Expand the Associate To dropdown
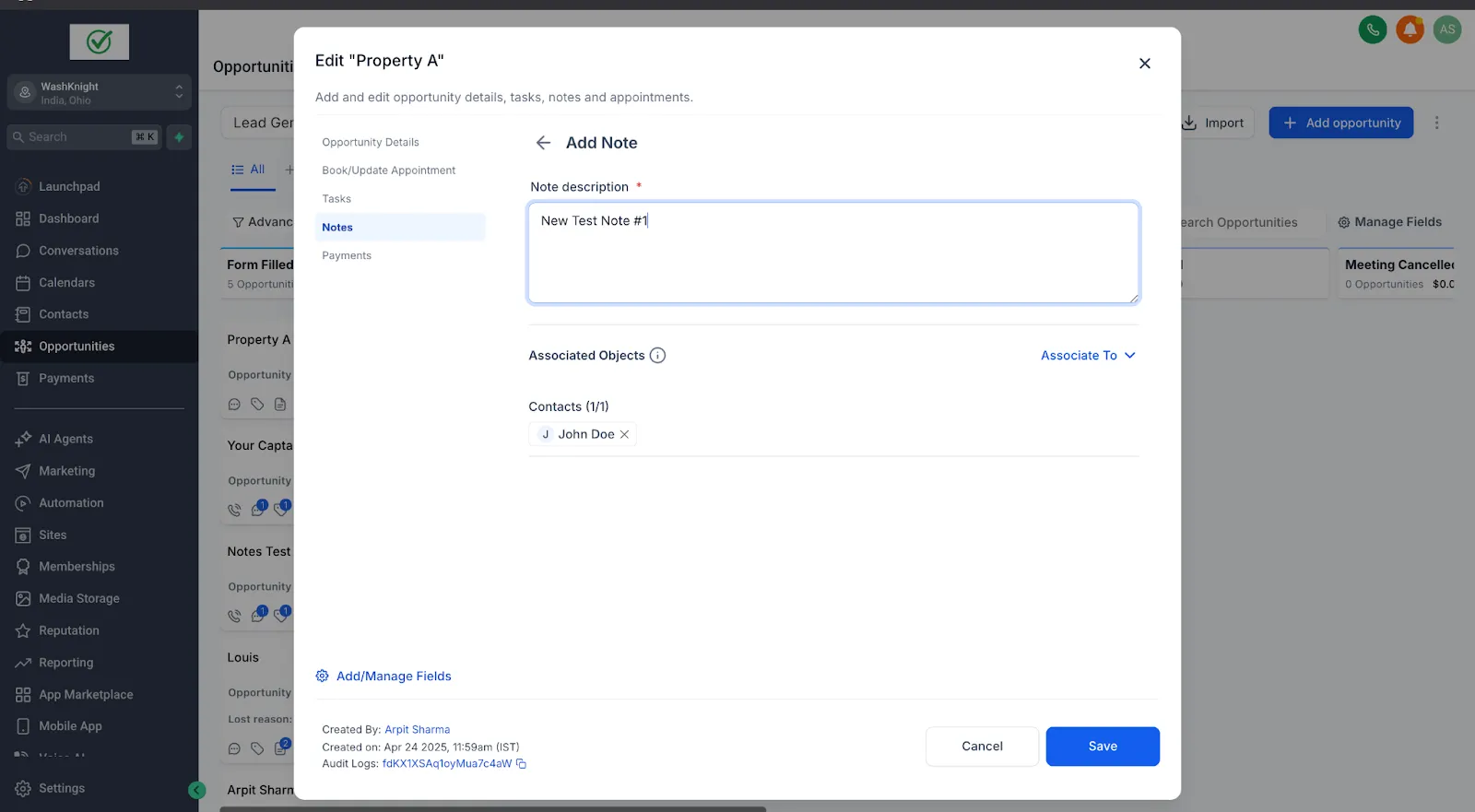1475x812 pixels. [1088, 356]
